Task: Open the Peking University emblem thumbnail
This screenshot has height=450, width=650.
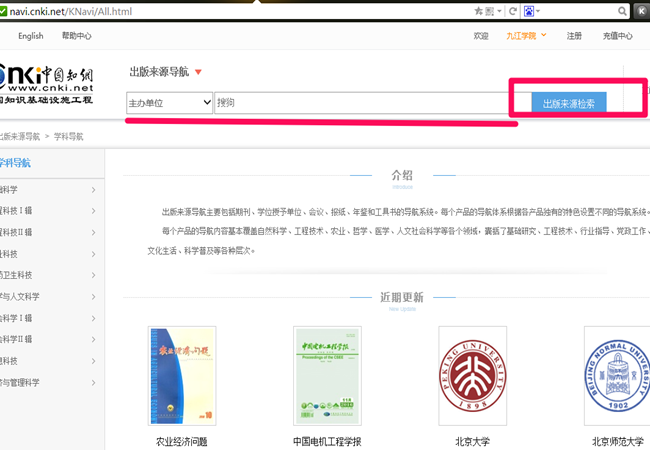Action: [473, 376]
